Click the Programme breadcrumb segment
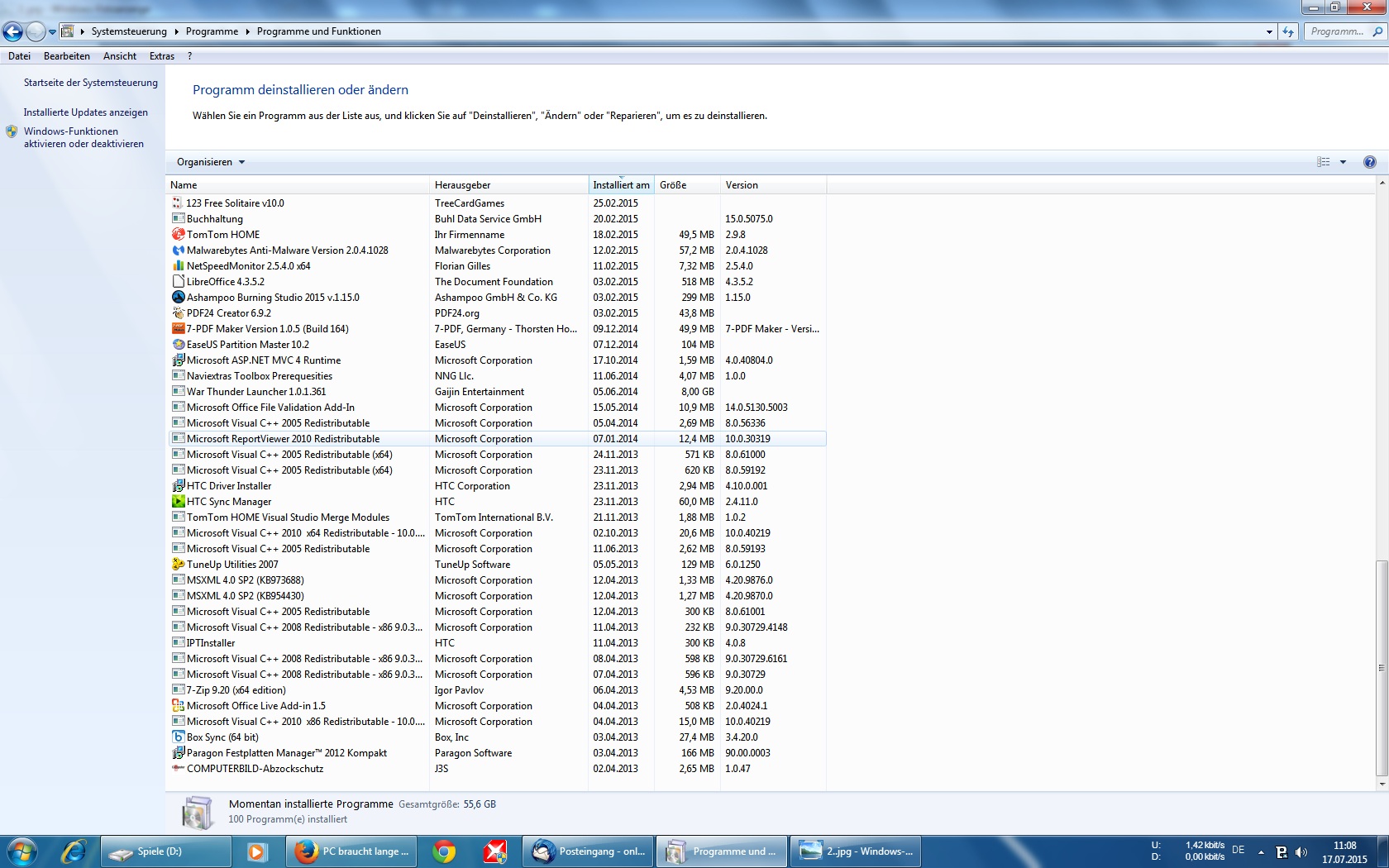This screenshot has width=1389, height=868. click(x=212, y=31)
